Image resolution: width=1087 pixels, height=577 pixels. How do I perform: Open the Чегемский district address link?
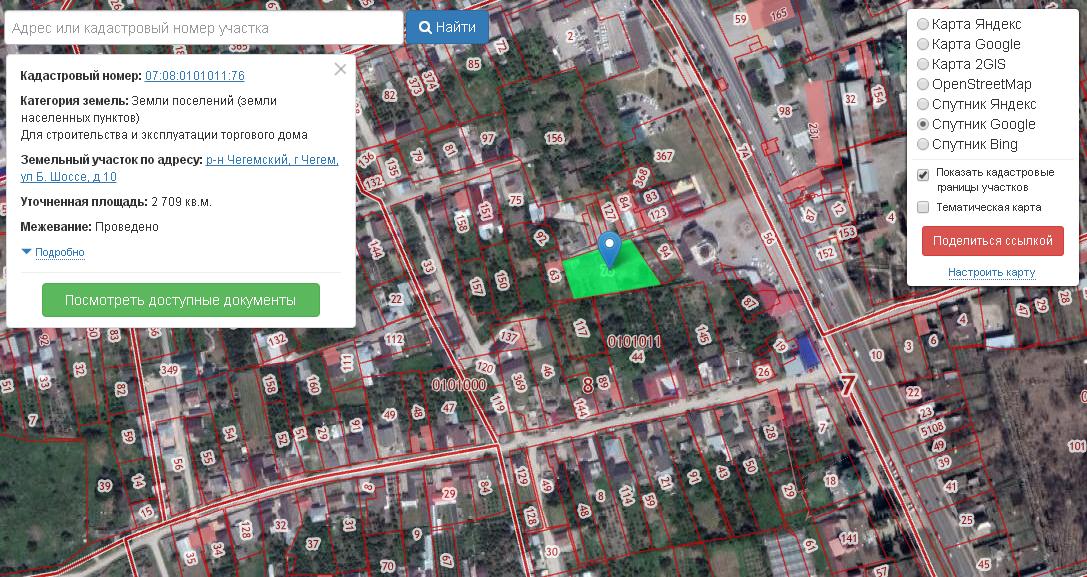(x=272, y=160)
